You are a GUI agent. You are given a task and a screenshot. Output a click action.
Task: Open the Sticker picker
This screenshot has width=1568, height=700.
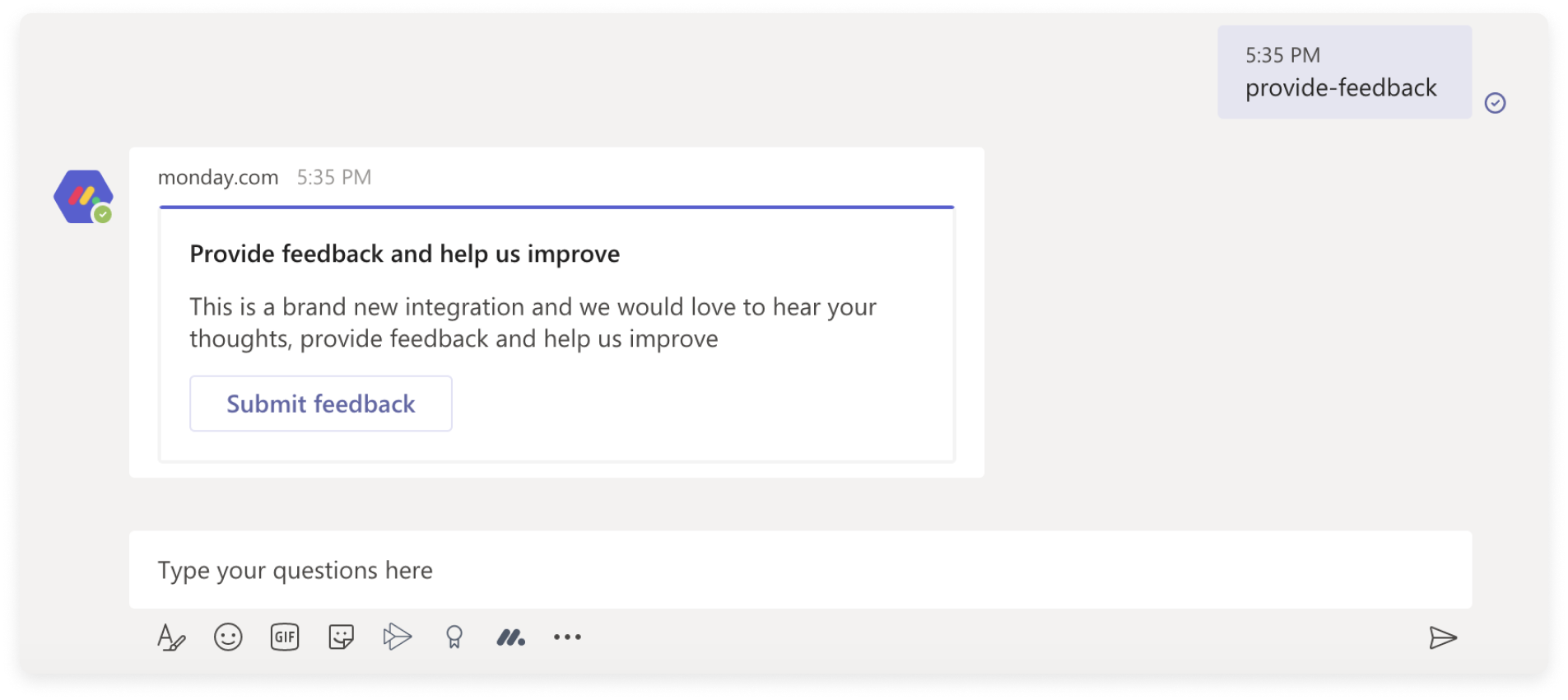tap(341, 637)
